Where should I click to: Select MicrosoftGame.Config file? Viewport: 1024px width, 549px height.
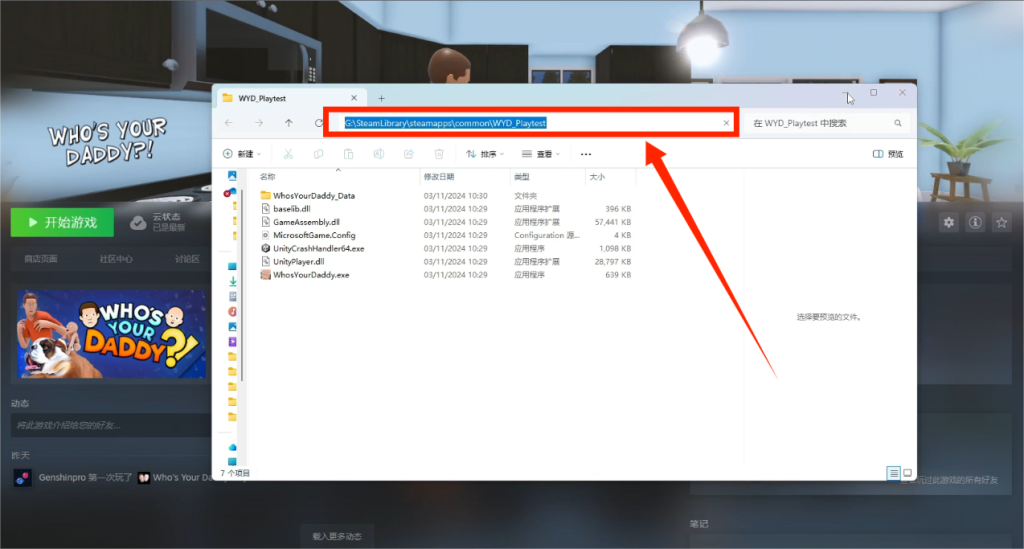tap(314, 235)
